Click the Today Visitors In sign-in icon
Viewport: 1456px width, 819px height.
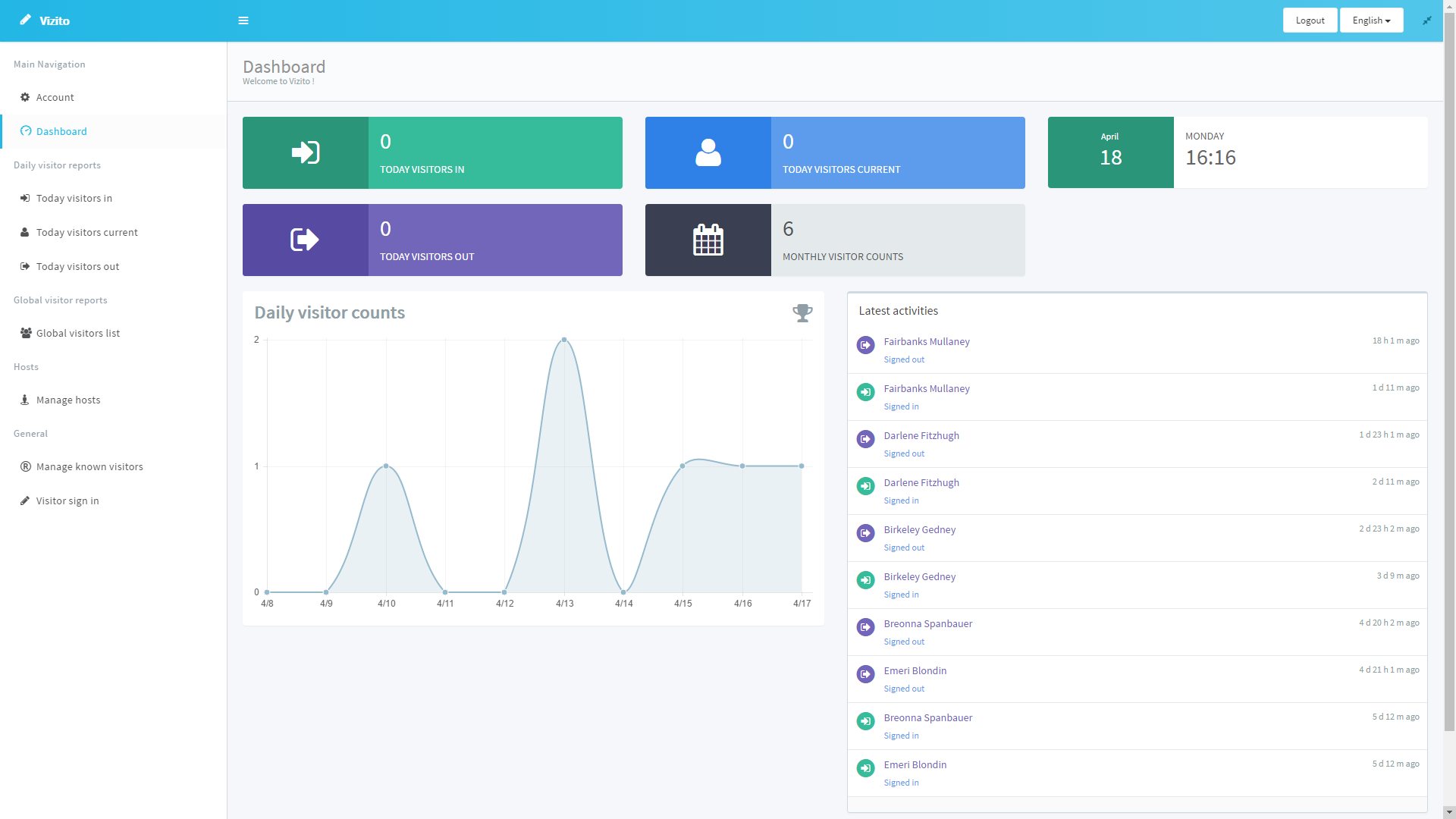click(306, 152)
